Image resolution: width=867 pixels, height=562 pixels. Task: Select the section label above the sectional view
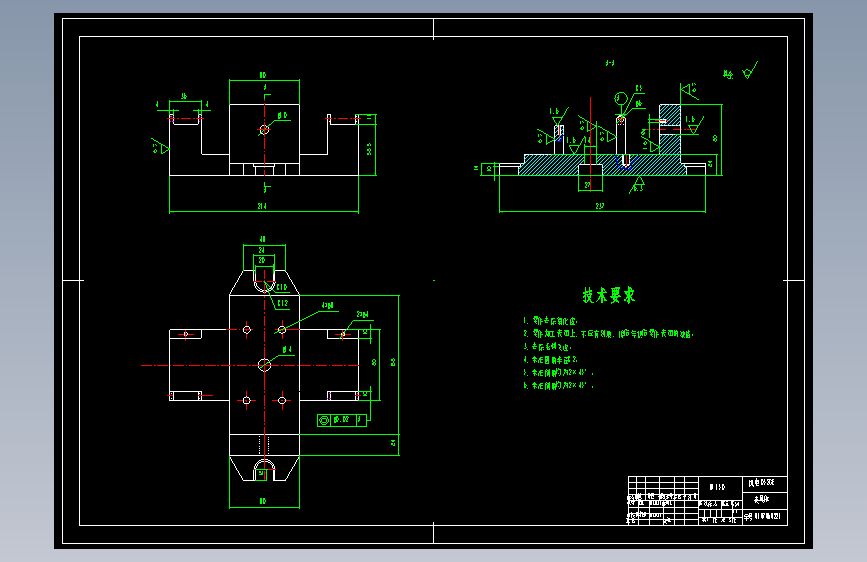[x=610, y=63]
